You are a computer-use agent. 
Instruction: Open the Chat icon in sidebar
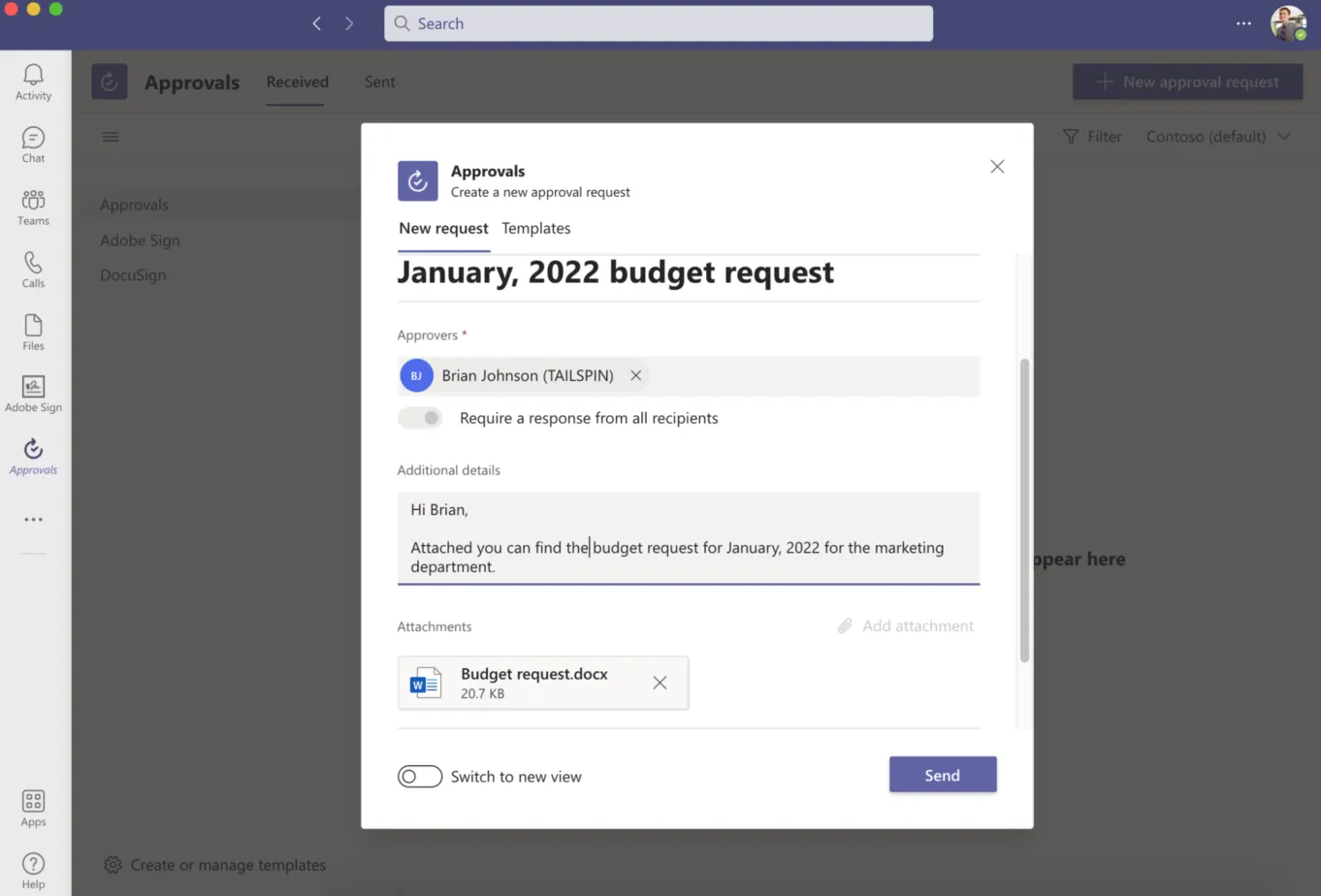pyautogui.click(x=33, y=138)
